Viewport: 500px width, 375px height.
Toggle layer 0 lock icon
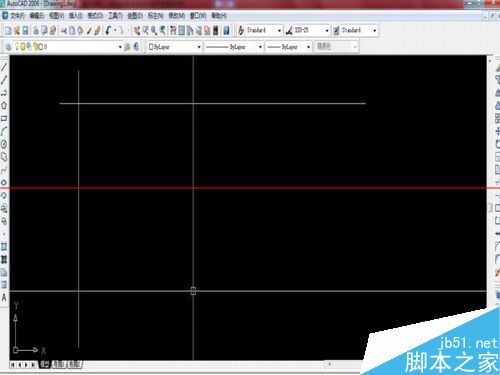tap(36, 47)
